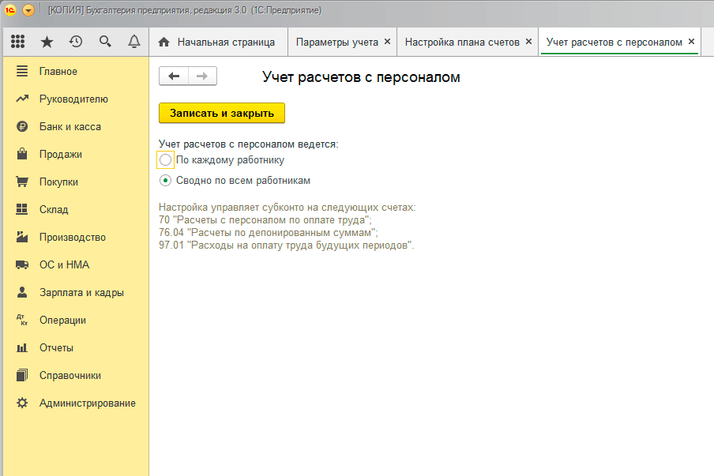Open the sections grid menu icon
Image resolution: width=714 pixels, height=476 pixels.
[17, 42]
